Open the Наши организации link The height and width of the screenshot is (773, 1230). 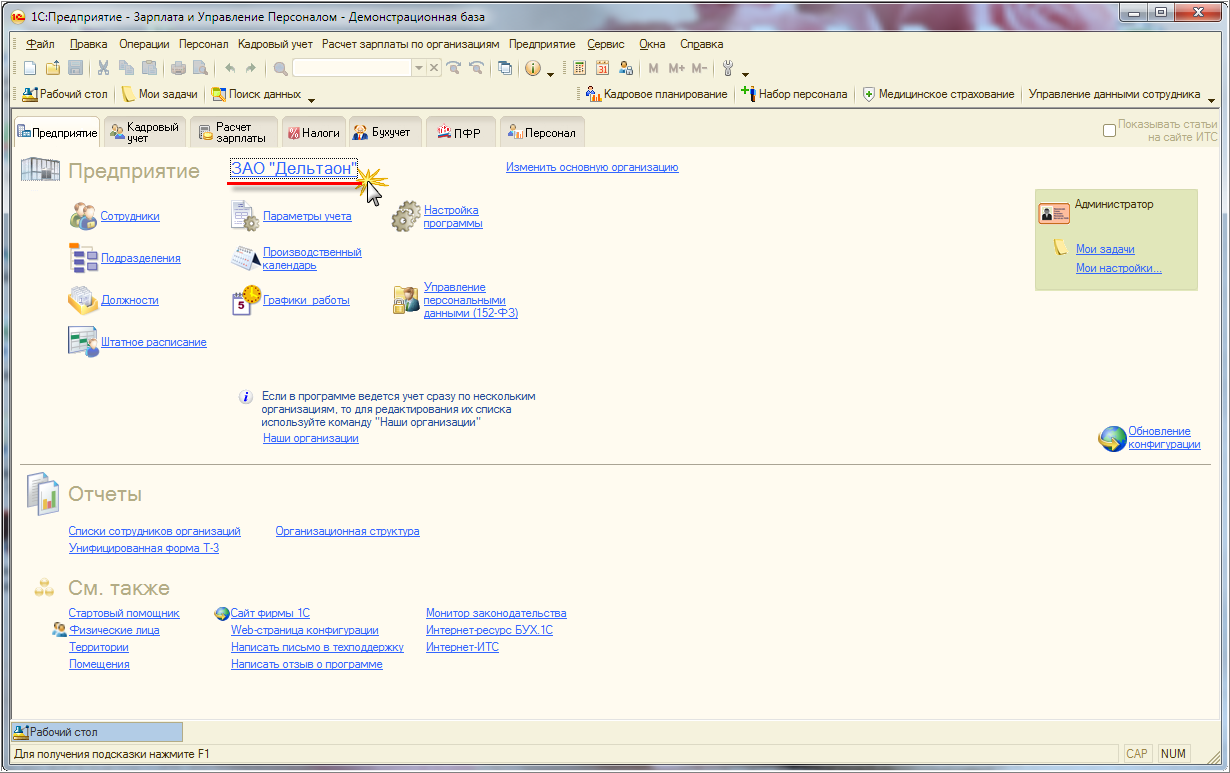click(x=310, y=438)
